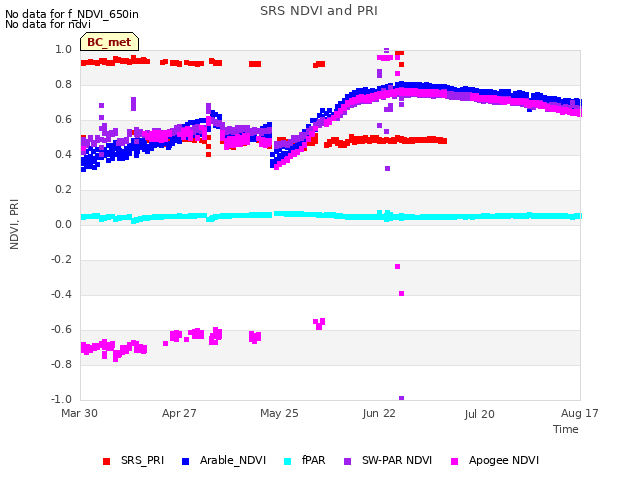Click the -1.0 y-axis tick label
This screenshot has width=640, height=480.
tap(62, 399)
